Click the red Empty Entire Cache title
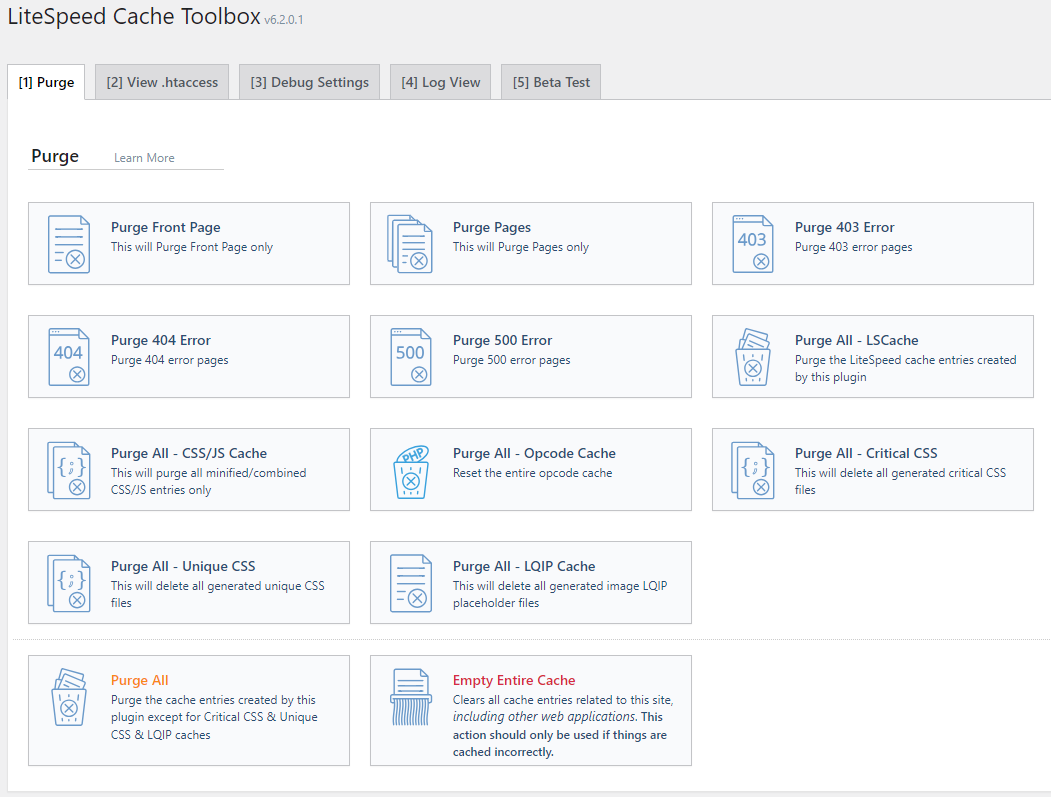The image size is (1051, 797). 514,680
